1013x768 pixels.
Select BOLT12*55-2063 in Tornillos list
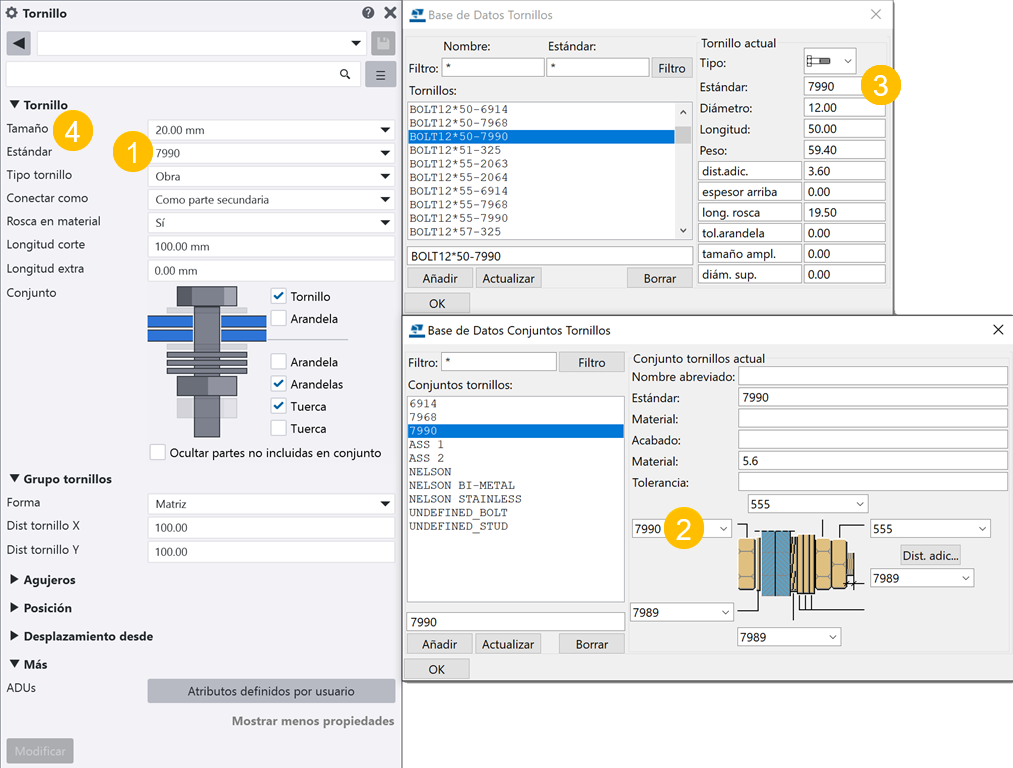click(x=458, y=164)
